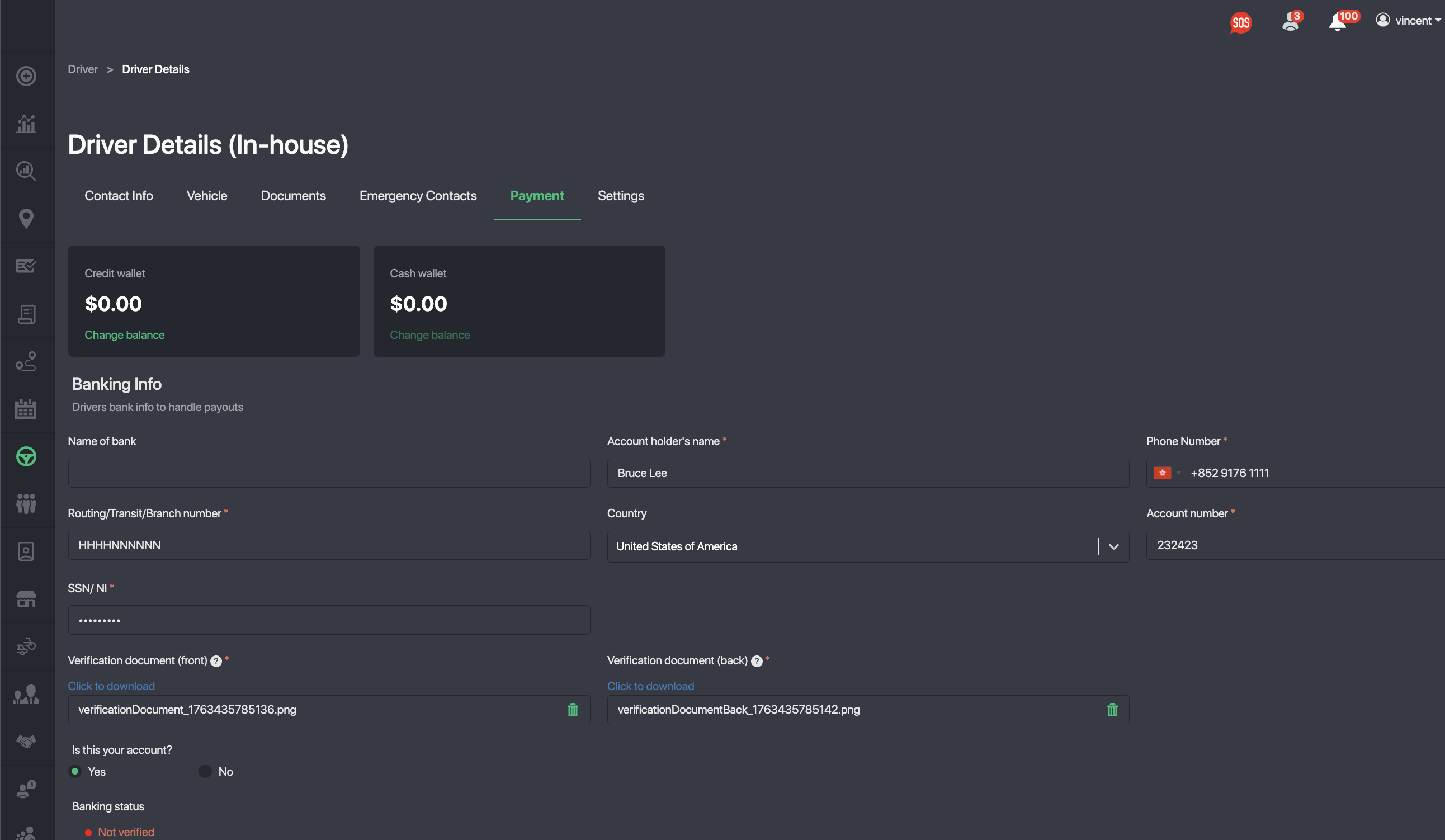Select Yes for Is this your account

(75, 771)
